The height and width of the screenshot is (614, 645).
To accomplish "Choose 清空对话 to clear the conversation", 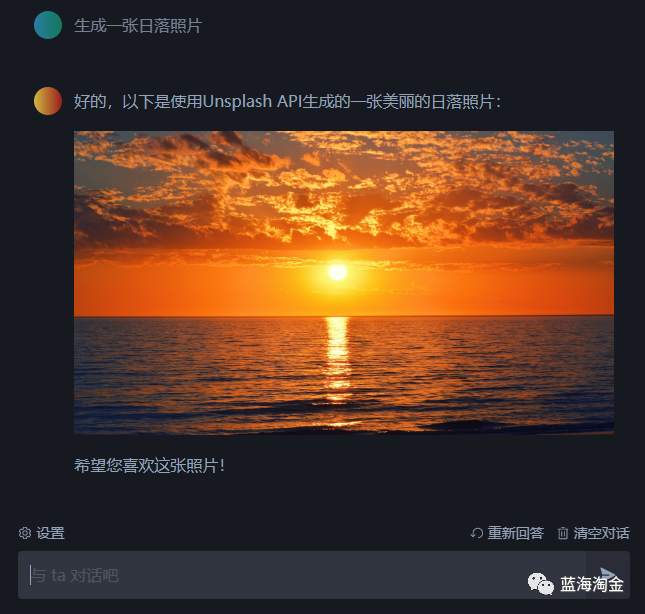I will (x=601, y=533).
